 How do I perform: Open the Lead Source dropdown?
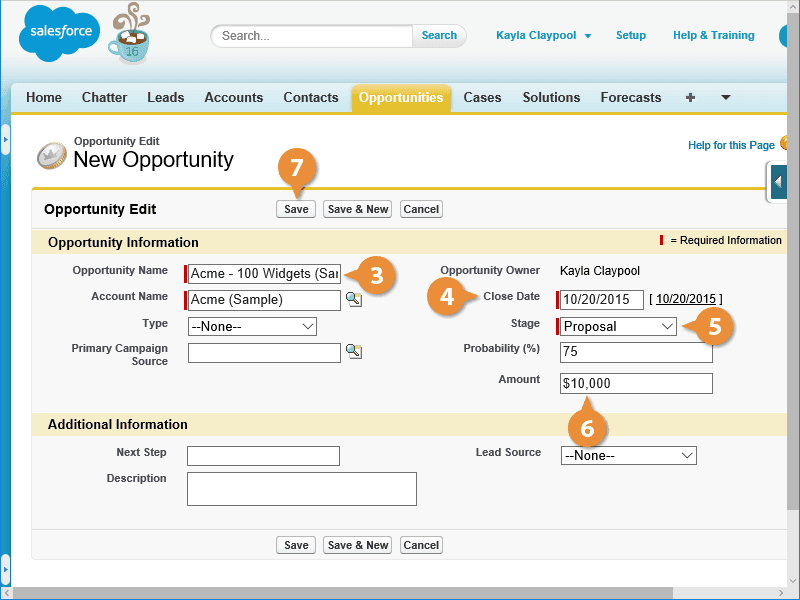point(629,456)
